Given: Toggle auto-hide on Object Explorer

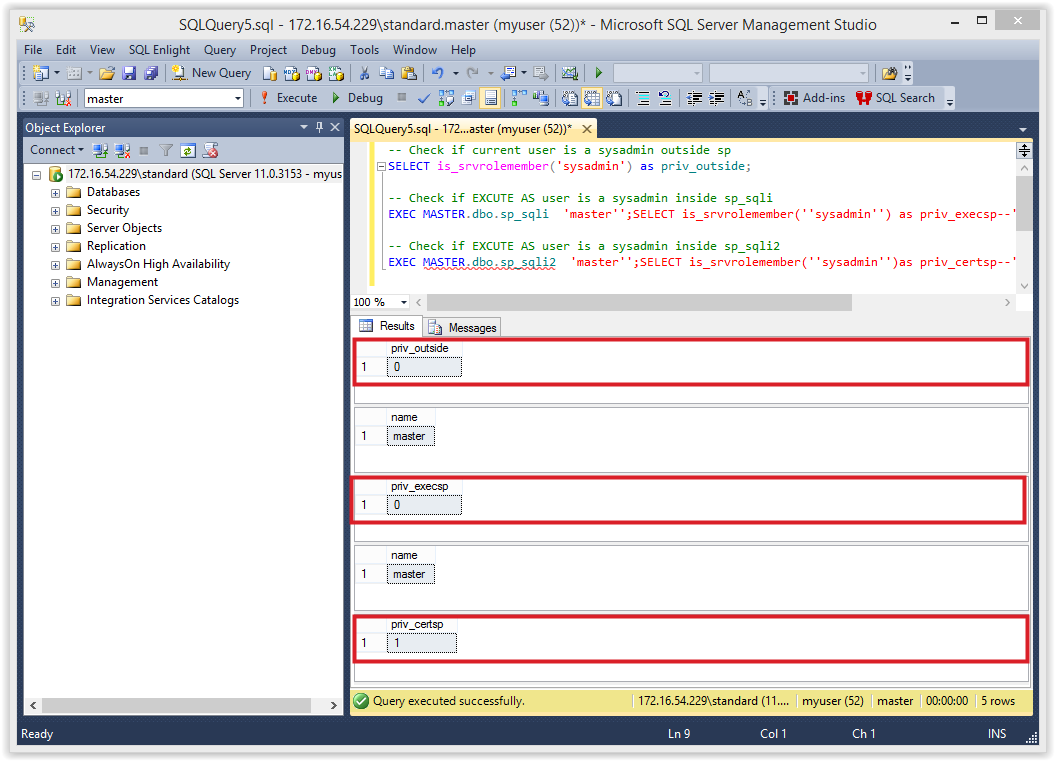Looking at the screenshot, I should [x=318, y=128].
